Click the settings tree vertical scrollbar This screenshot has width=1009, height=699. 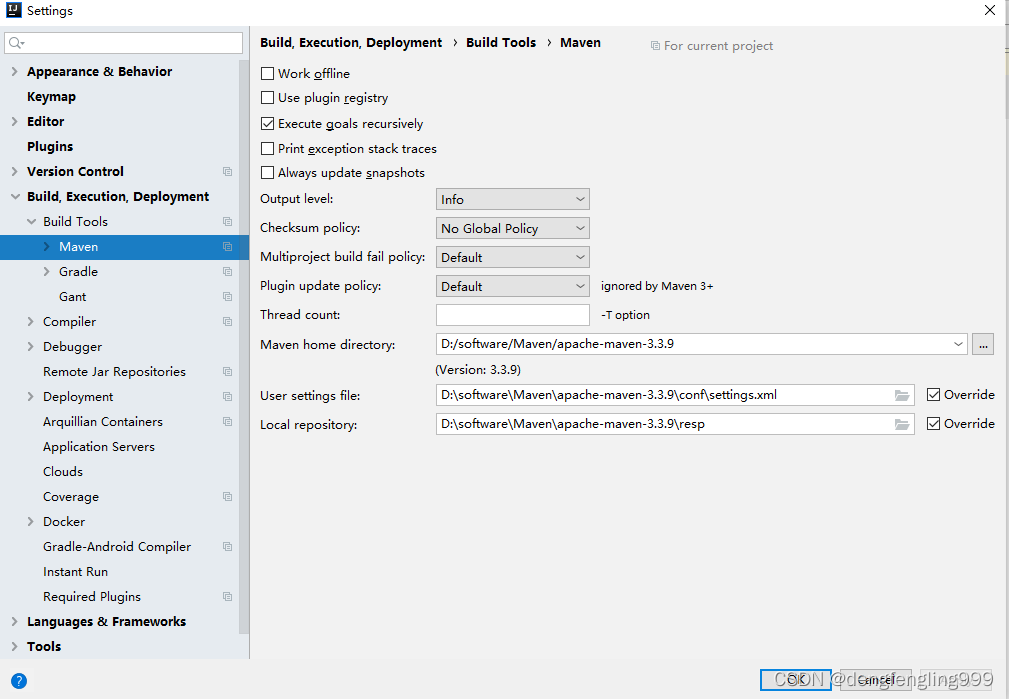pos(244,348)
